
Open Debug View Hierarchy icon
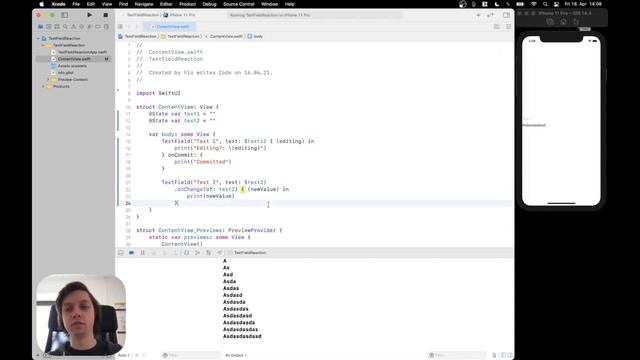(187, 253)
